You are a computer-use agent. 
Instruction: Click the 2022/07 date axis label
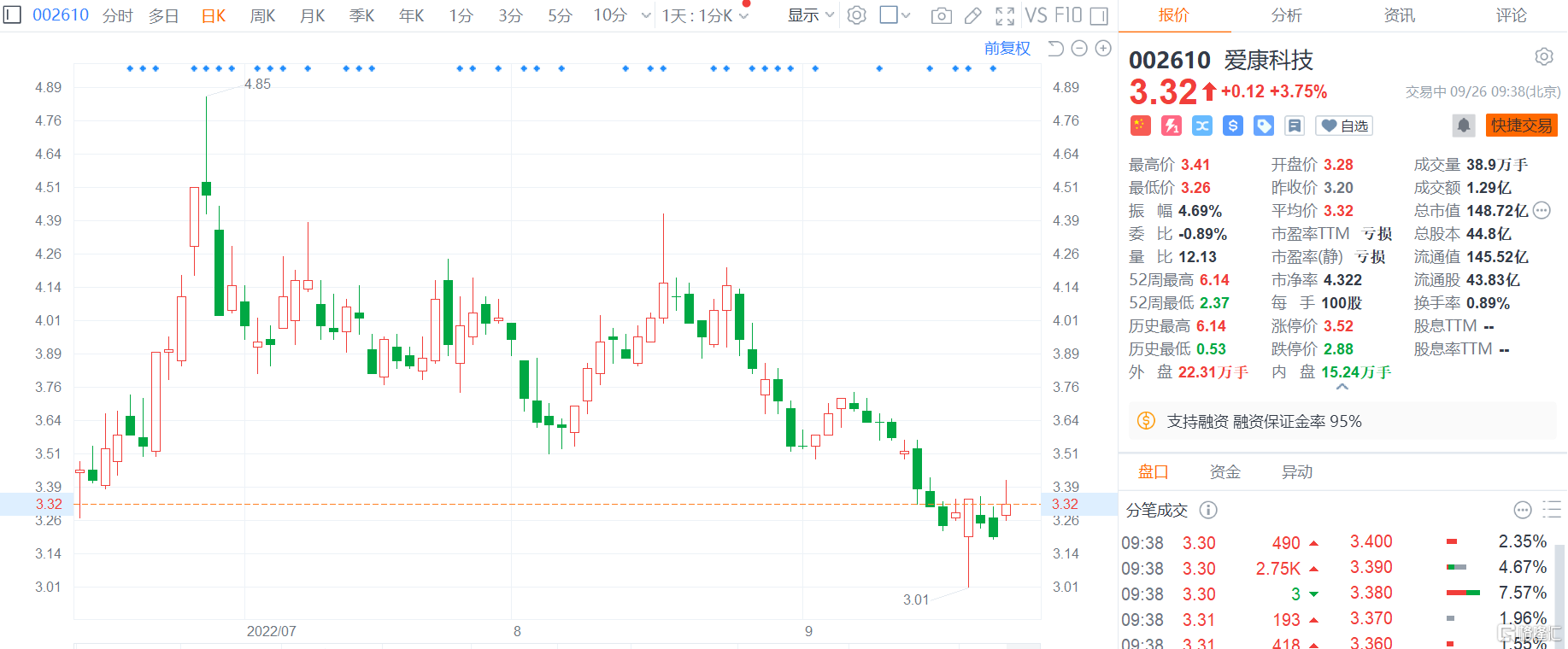(272, 631)
